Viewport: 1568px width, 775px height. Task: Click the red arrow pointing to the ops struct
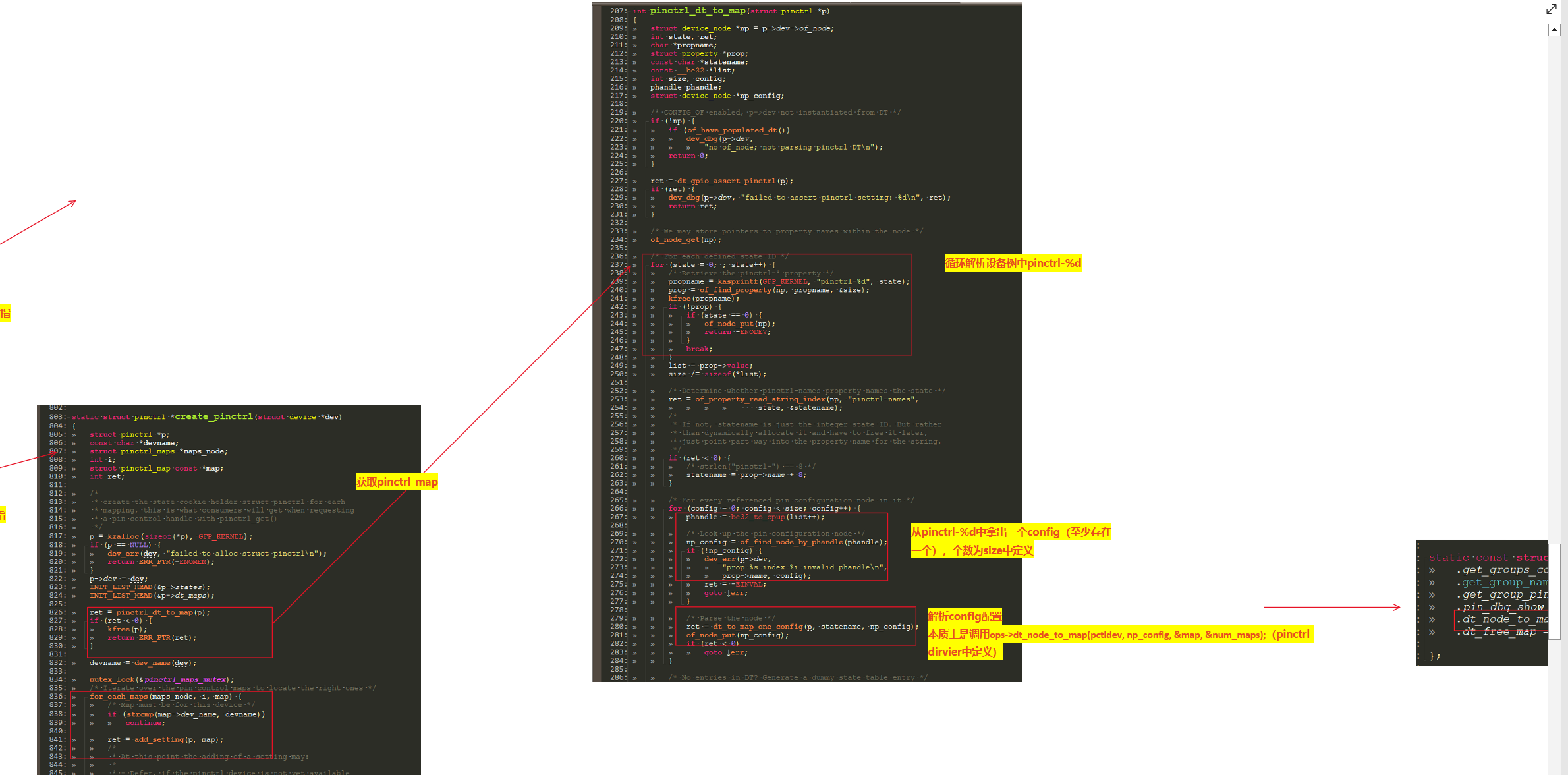(x=1331, y=607)
